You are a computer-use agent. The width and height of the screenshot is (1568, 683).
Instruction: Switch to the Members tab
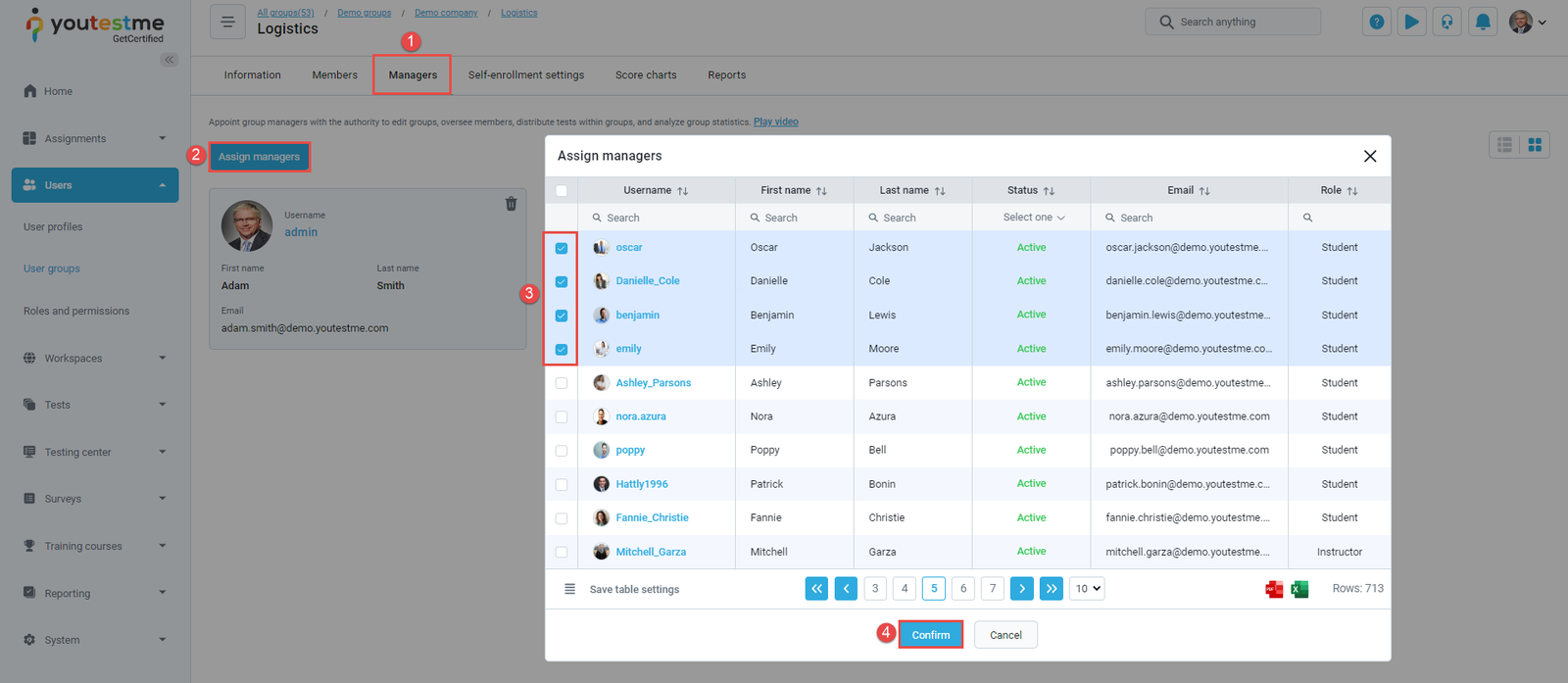coord(334,75)
